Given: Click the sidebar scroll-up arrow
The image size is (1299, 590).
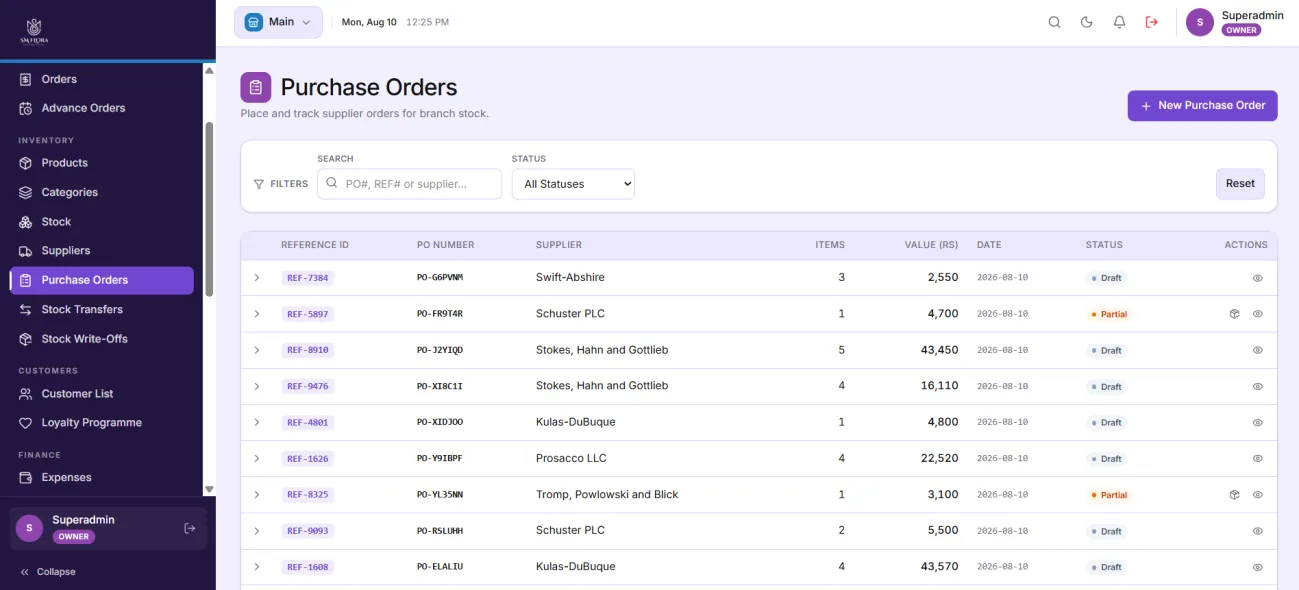Looking at the screenshot, I should 209,71.
